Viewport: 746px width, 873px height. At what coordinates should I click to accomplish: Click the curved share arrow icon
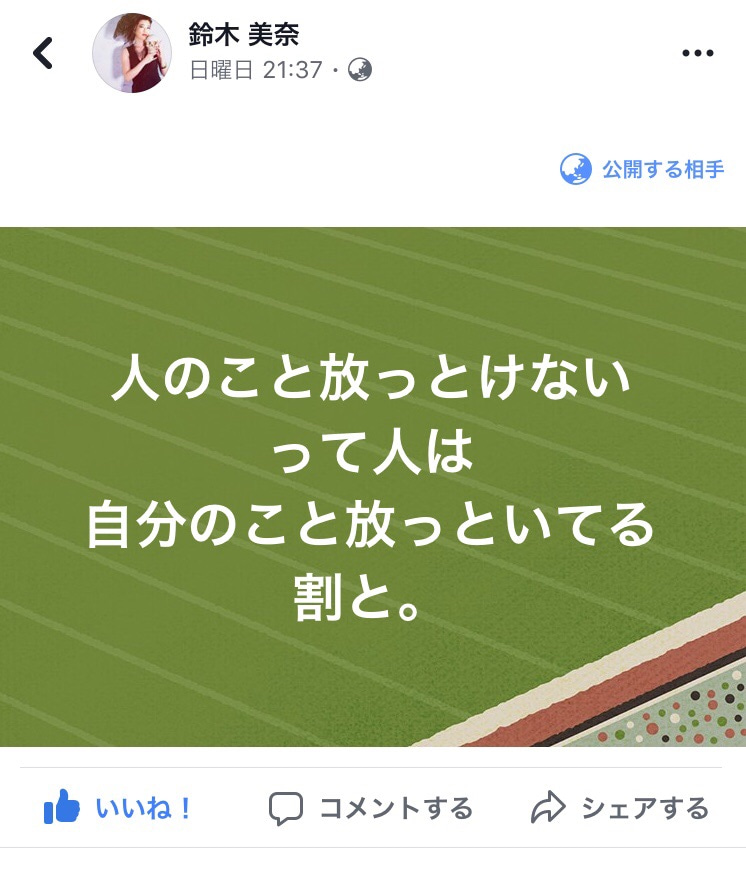[548, 807]
